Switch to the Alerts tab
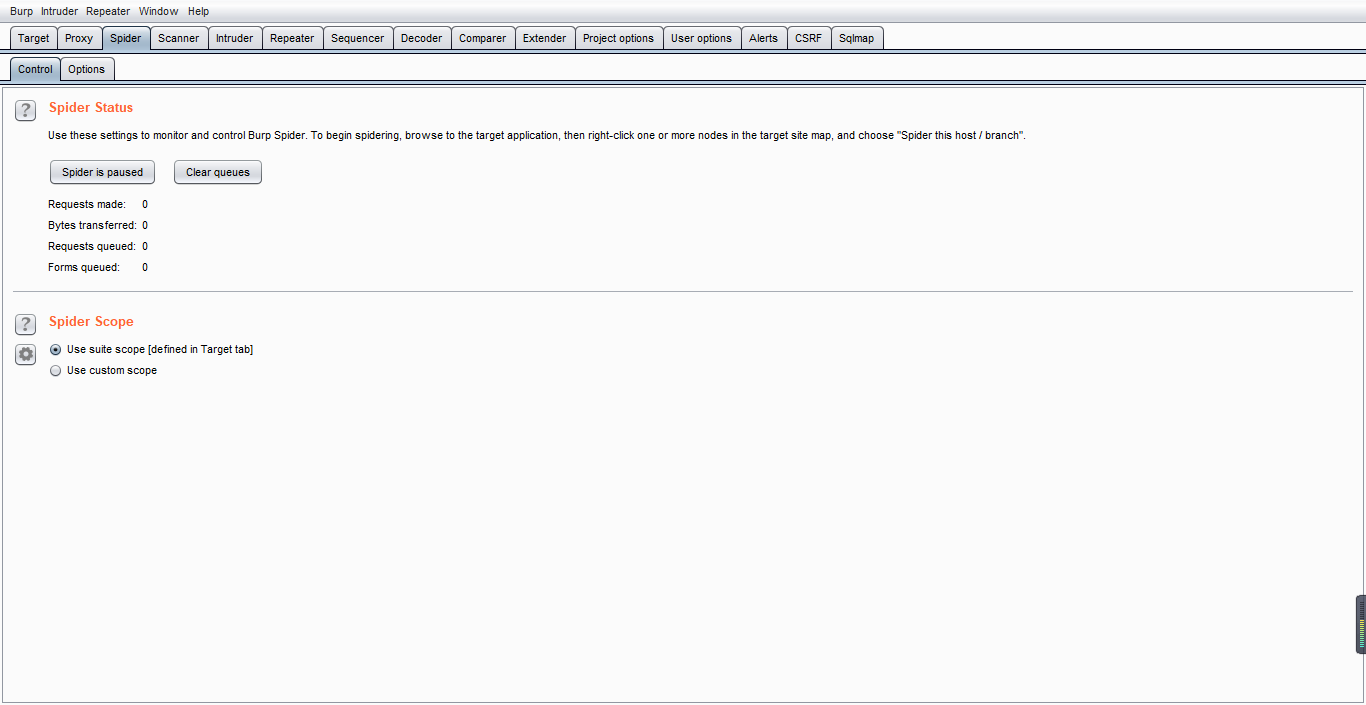1366x705 pixels. click(x=764, y=38)
